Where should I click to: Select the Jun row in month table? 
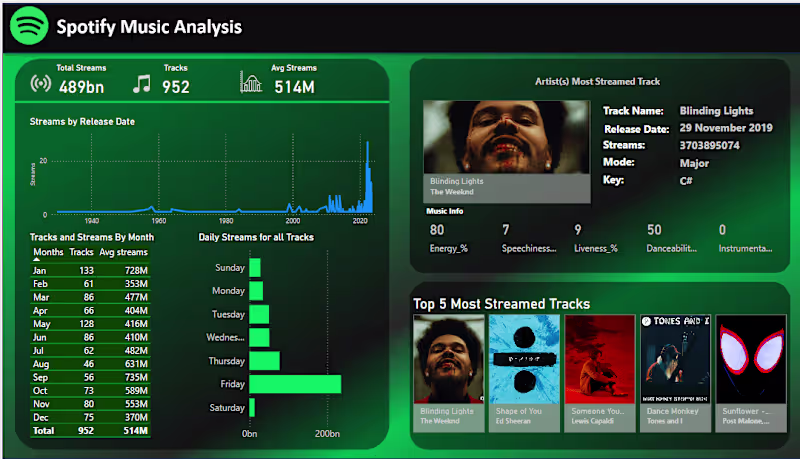pos(90,337)
